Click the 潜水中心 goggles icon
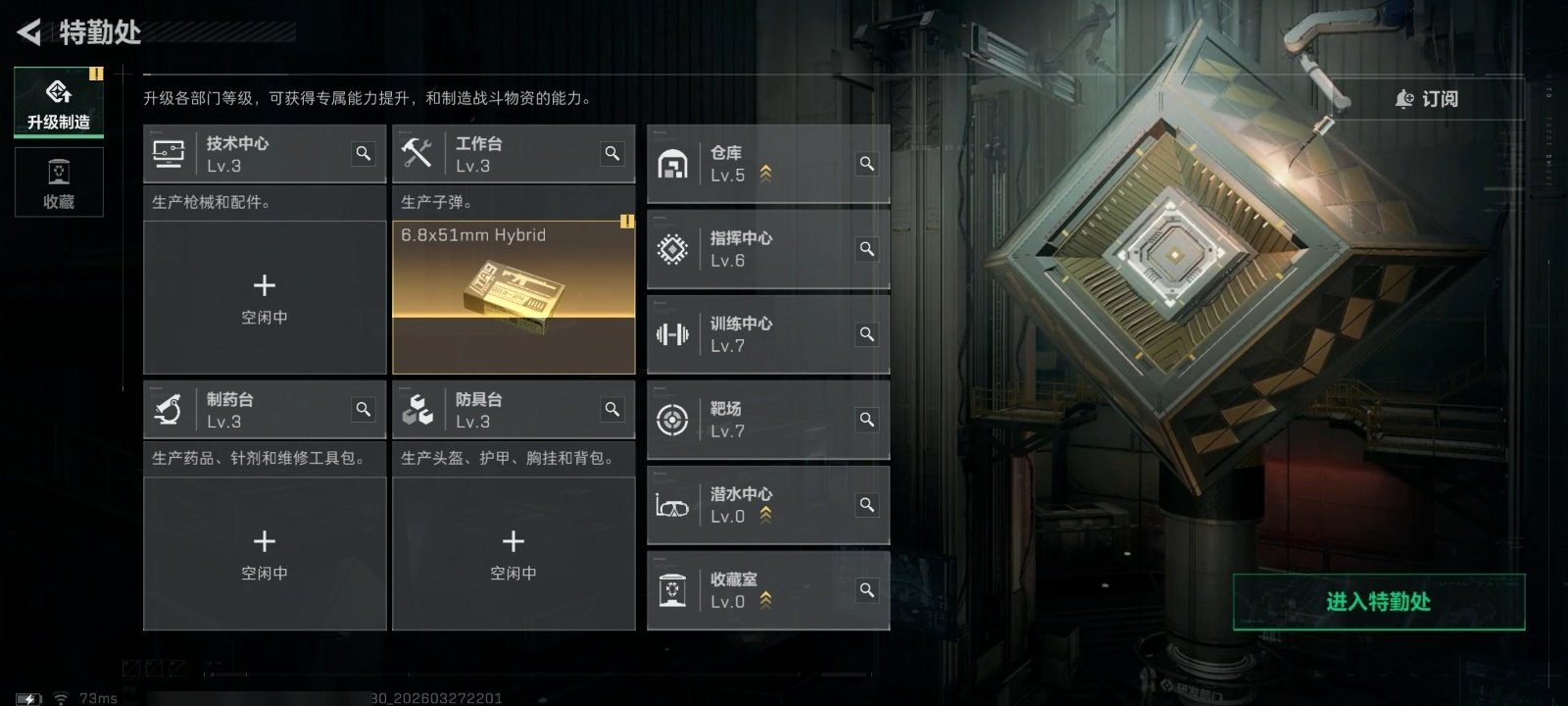Viewport: 1568px width, 706px height. [672, 506]
